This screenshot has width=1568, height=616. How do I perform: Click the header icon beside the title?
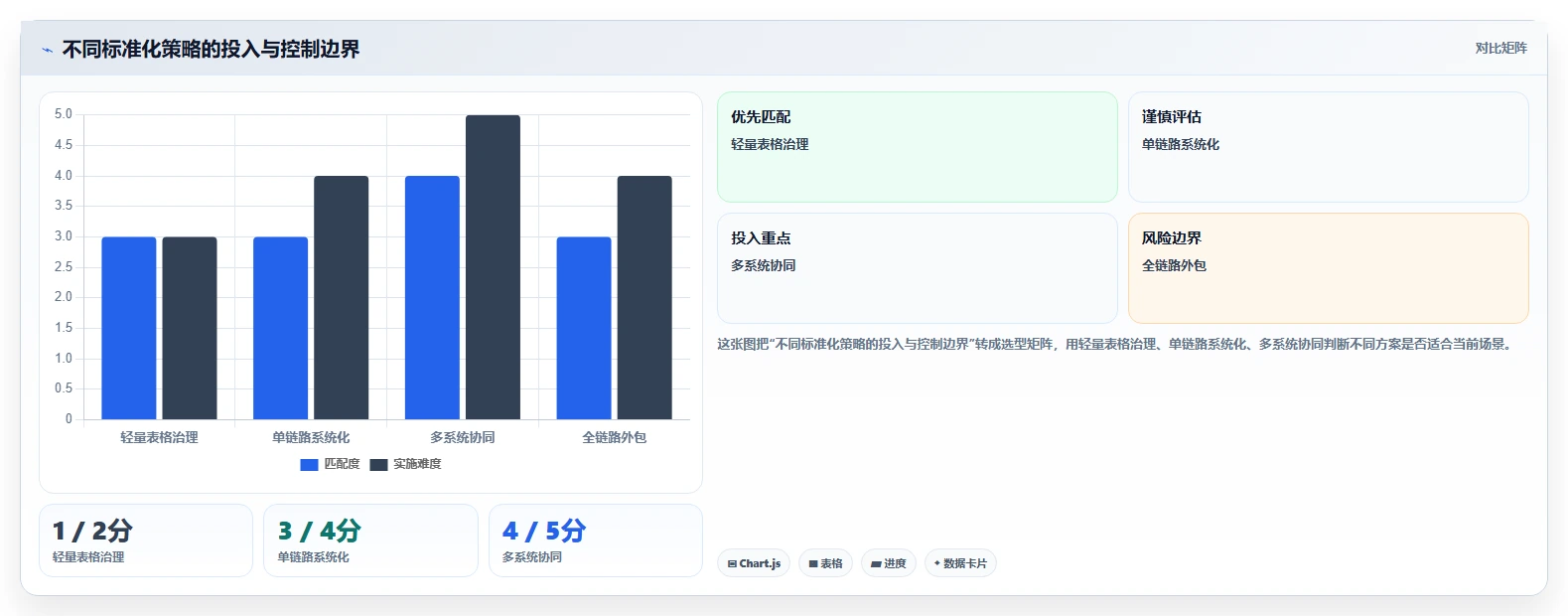(x=47, y=50)
